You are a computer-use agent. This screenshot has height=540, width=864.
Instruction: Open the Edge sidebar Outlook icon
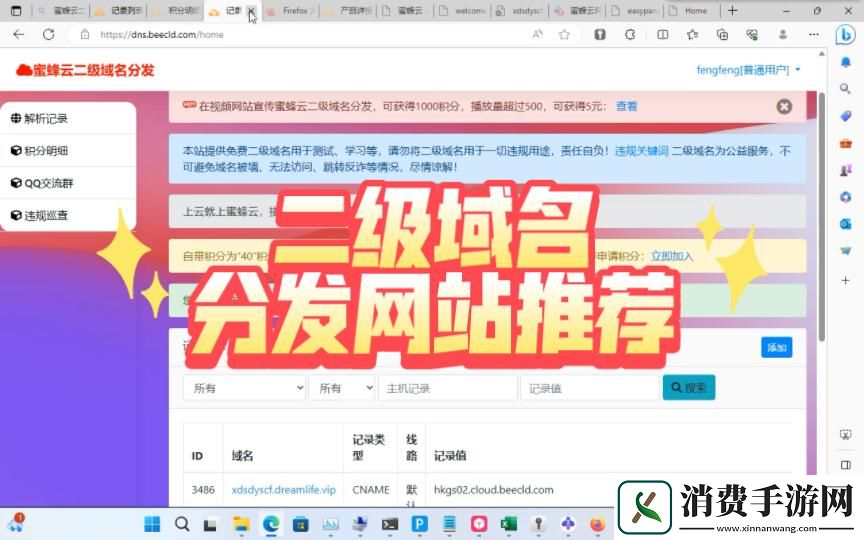click(x=845, y=224)
